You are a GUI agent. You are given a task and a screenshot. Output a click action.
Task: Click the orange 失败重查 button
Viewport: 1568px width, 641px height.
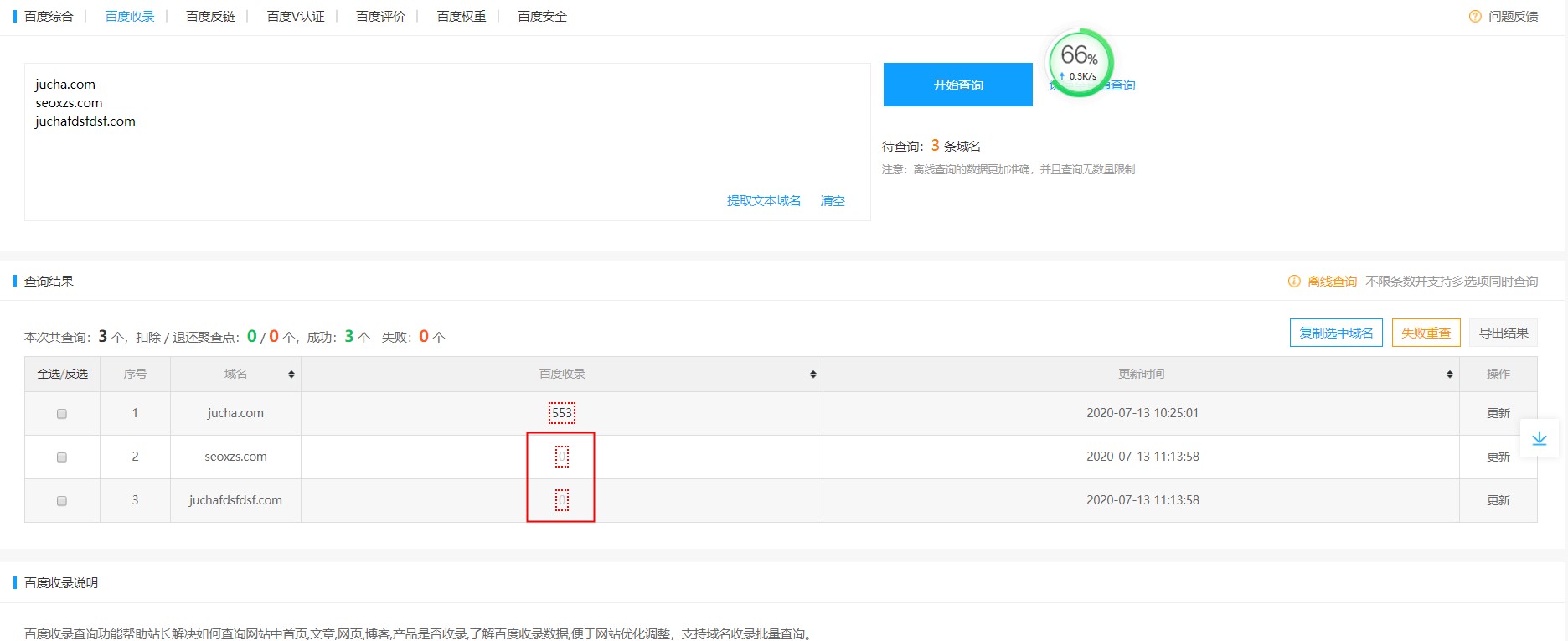click(1426, 333)
